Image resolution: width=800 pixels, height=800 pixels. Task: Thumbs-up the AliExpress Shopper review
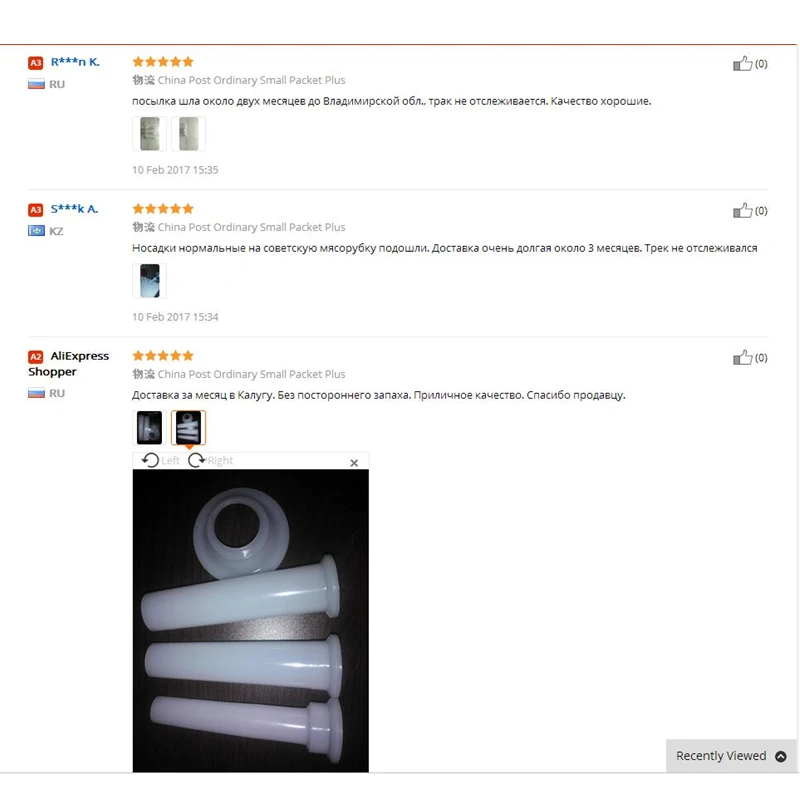(x=742, y=358)
